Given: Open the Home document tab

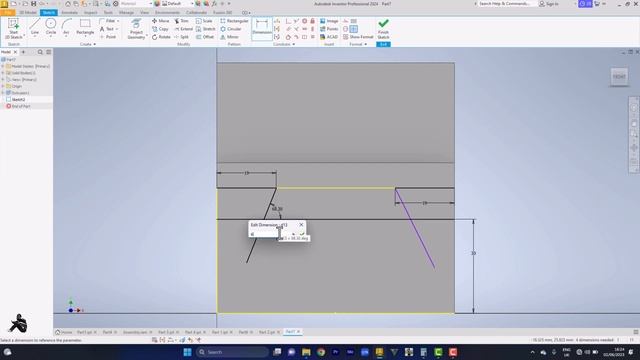Looking at the screenshot, I should click(x=64, y=332).
